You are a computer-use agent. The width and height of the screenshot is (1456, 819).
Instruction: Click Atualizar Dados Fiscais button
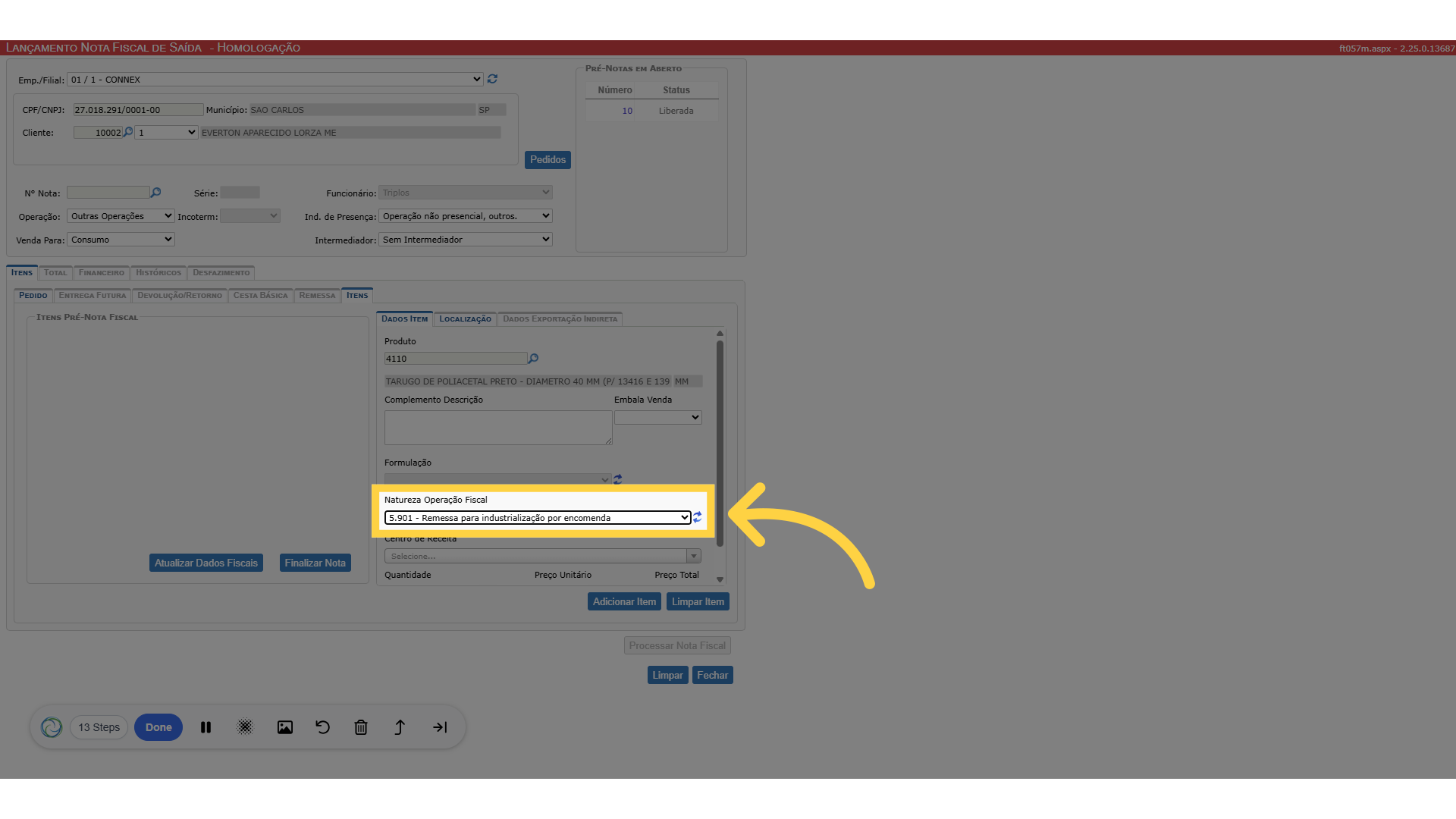[x=206, y=563]
